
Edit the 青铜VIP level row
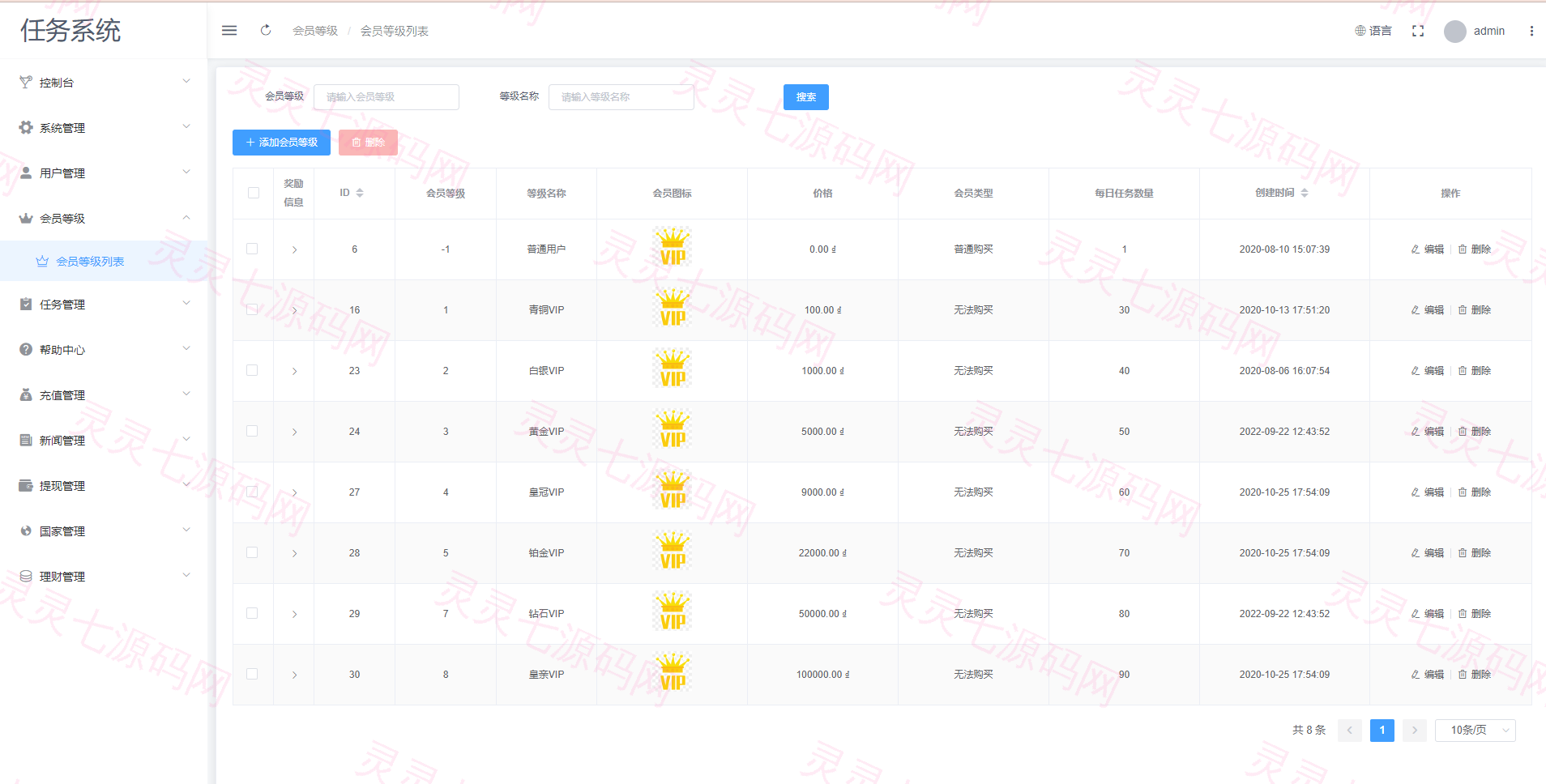(1428, 310)
